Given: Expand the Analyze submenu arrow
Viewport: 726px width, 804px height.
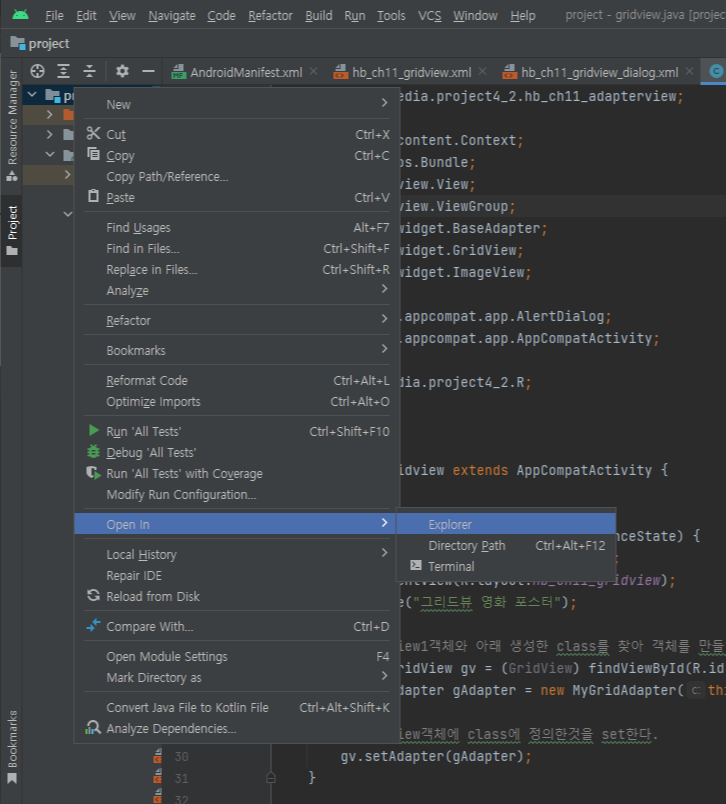Looking at the screenshot, I should pos(384,289).
